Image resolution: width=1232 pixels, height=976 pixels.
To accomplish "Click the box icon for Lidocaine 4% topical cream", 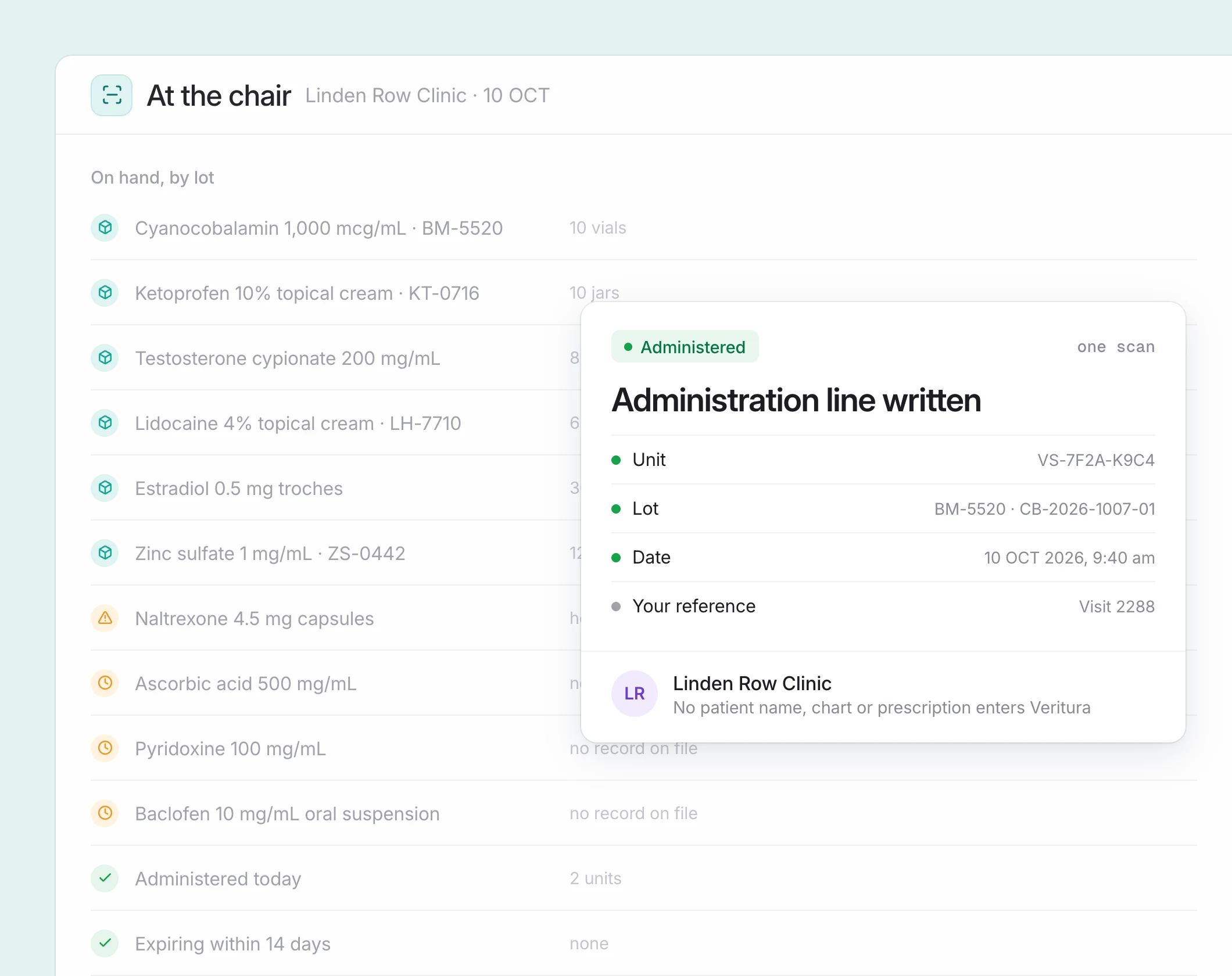I will [105, 423].
